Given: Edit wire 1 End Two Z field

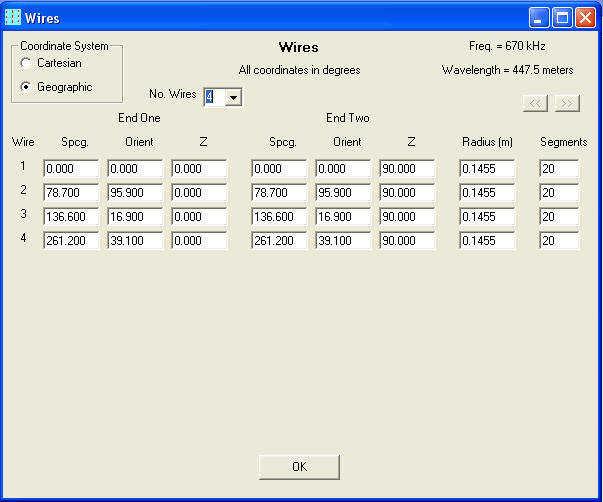Looking at the screenshot, I should click(407, 168).
